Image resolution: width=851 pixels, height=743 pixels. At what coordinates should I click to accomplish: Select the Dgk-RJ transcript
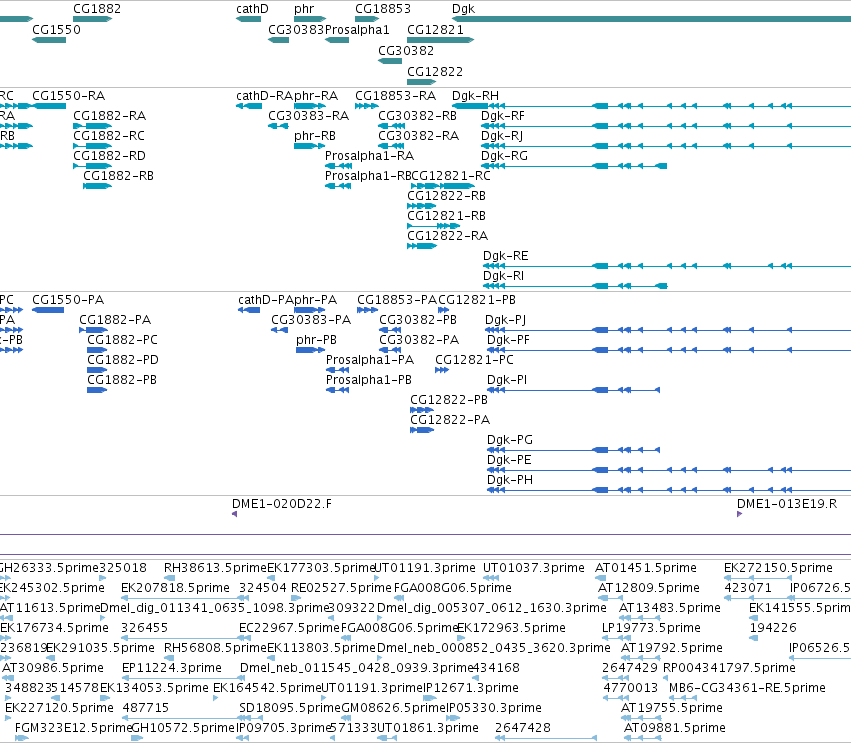click(x=666, y=146)
